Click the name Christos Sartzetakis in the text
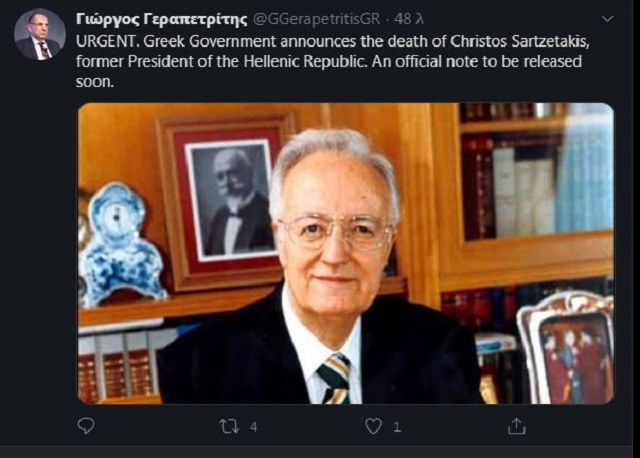Screen dimensions: 640x458 point(519,41)
